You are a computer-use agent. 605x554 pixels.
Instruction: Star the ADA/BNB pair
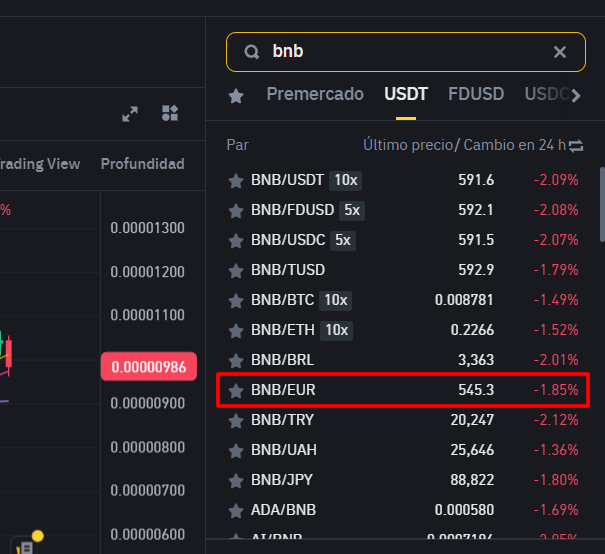pos(236,510)
